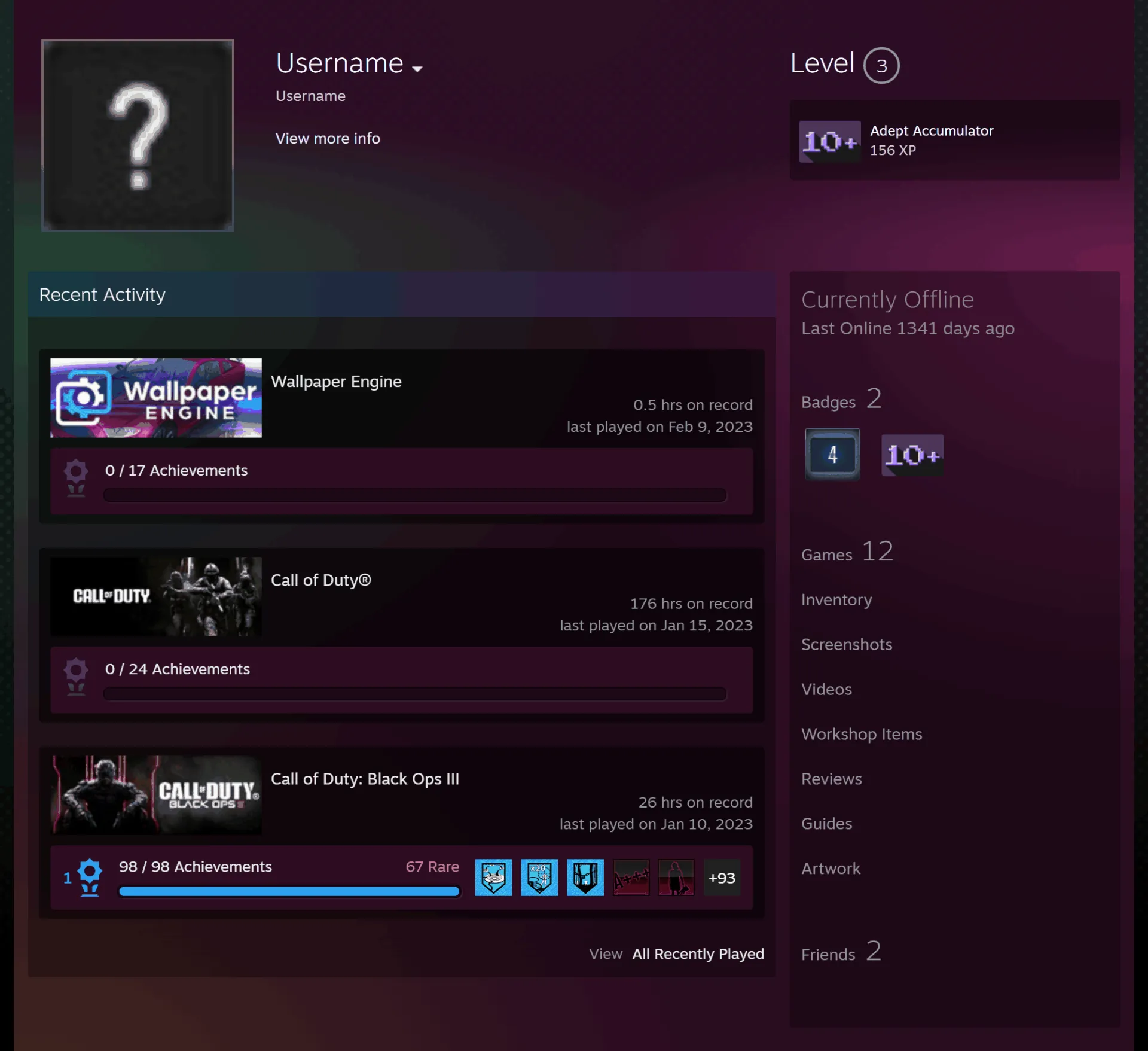Image resolution: width=1148 pixels, height=1051 pixels.
Task: Open the third blue shield achievement icon
Action: (x=585, y=878)
